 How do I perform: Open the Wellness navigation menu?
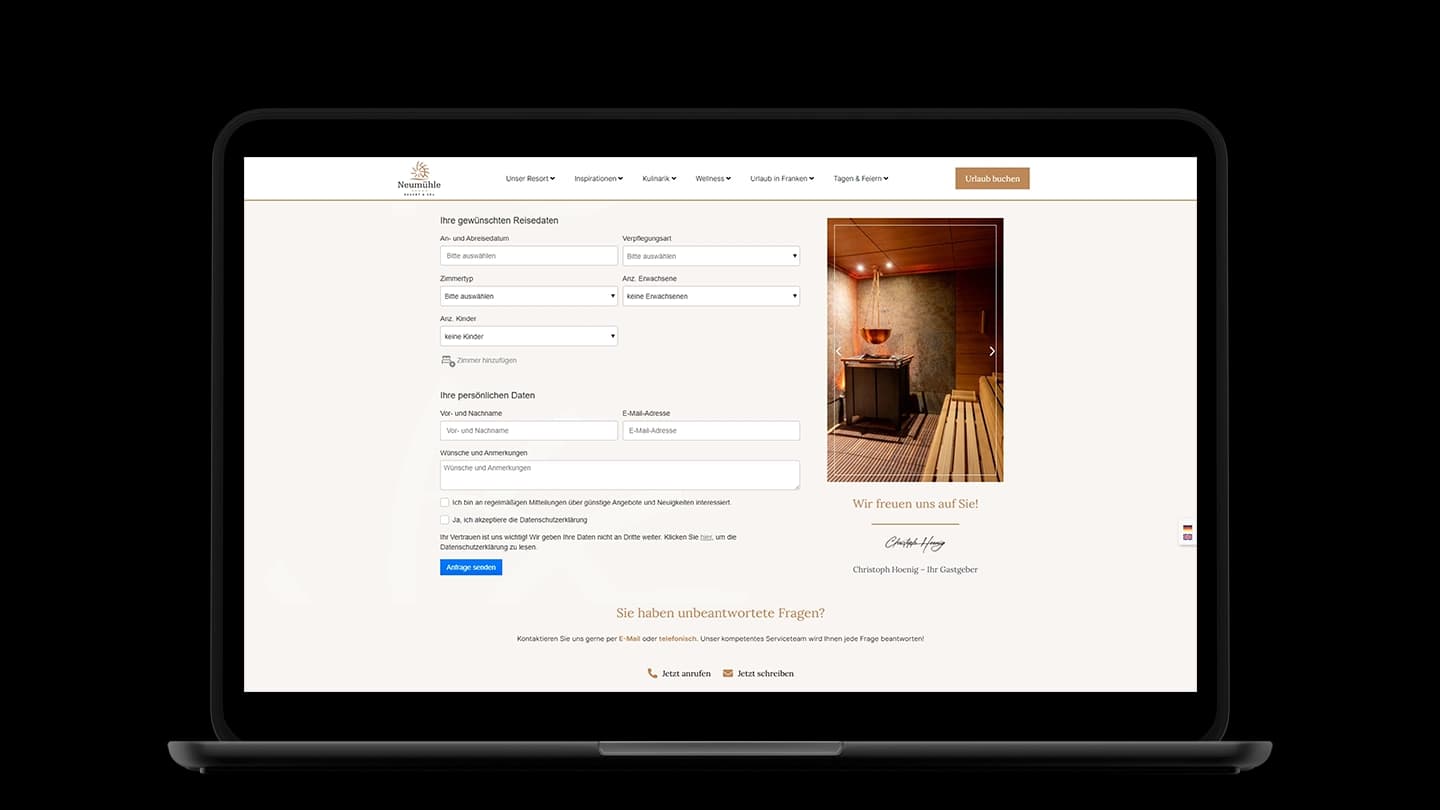point(712,178)
